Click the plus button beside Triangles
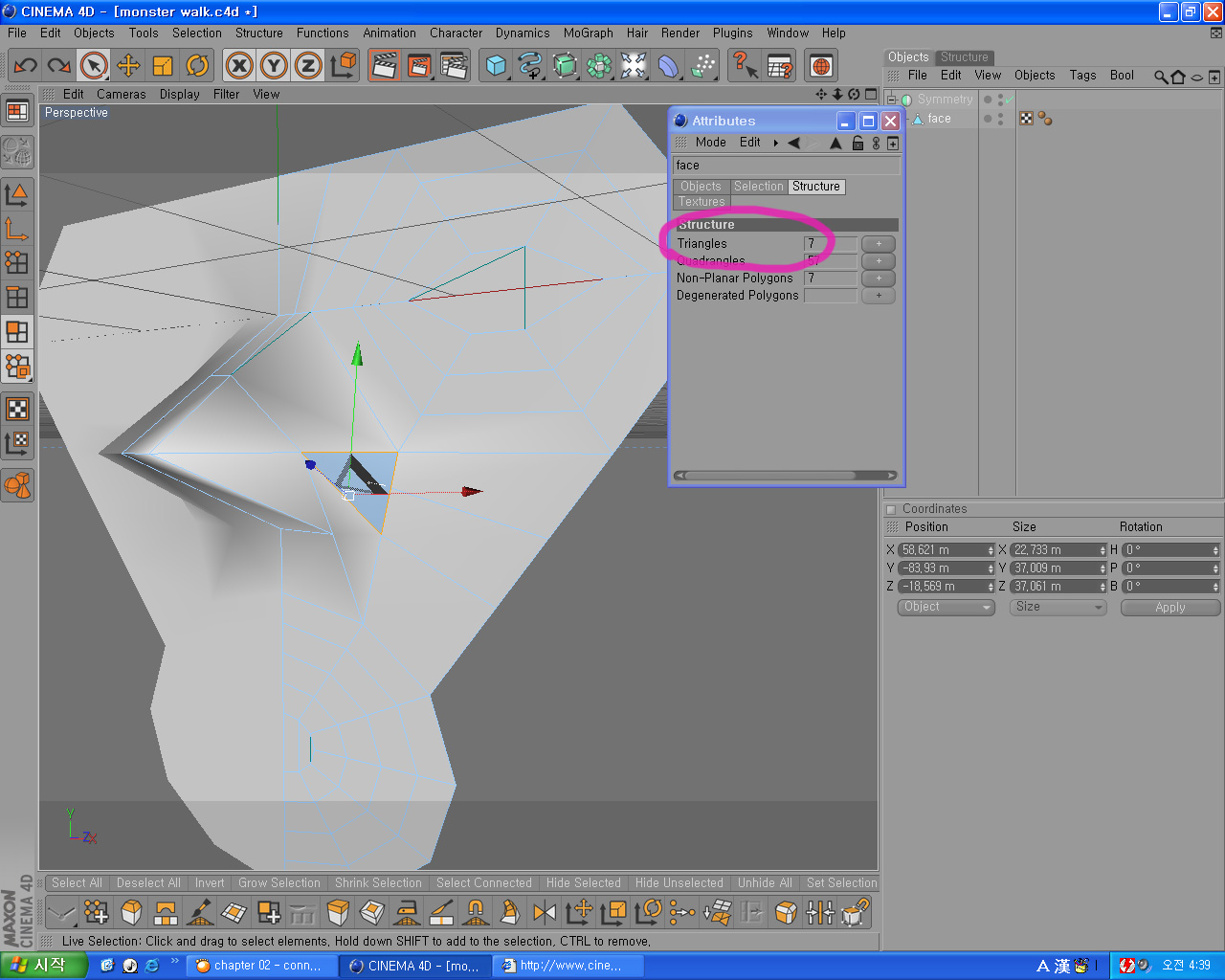This screenshot has height=980, width=1225. coord(879,243)
